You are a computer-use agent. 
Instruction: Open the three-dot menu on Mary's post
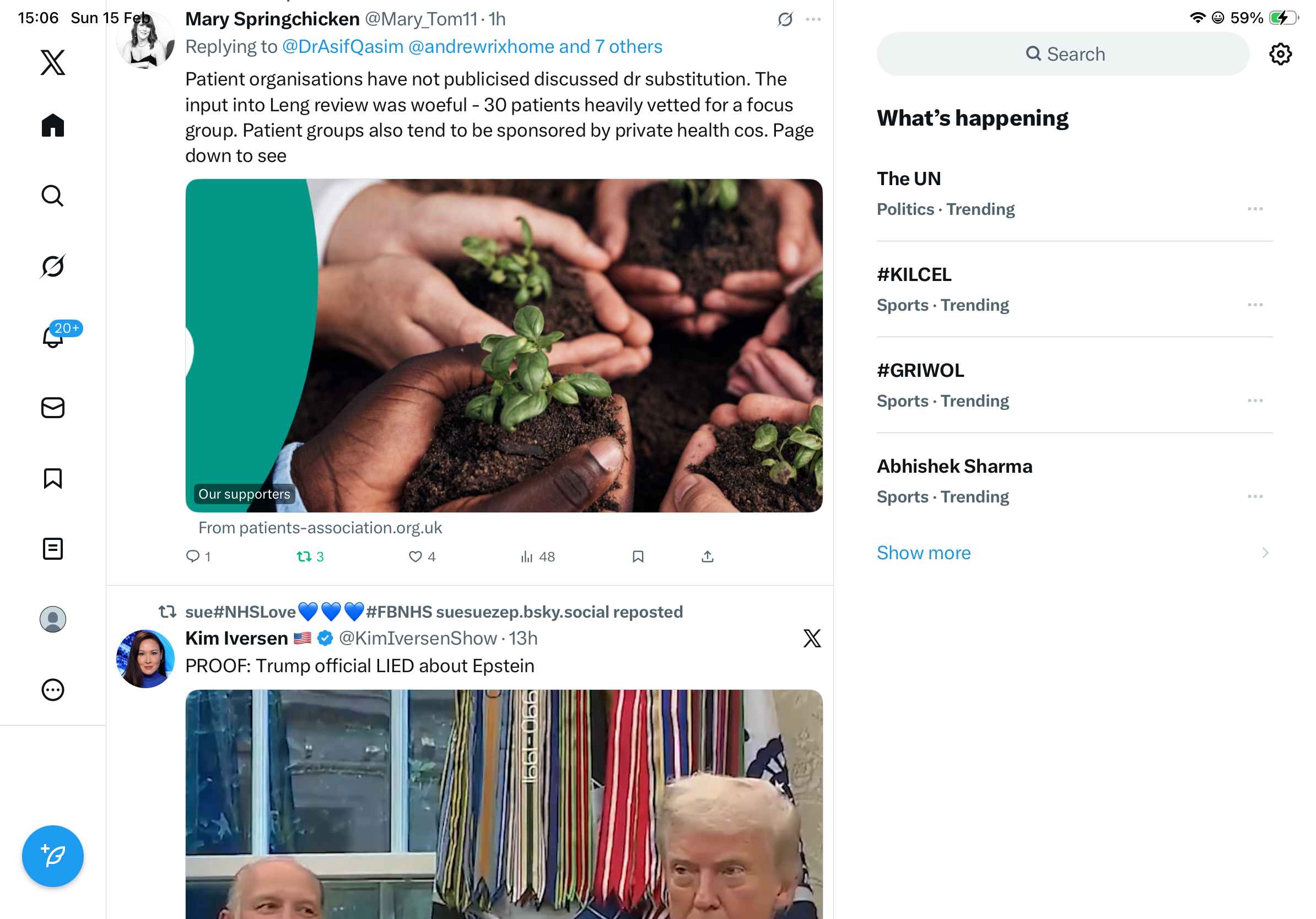[x=813, y=19]
